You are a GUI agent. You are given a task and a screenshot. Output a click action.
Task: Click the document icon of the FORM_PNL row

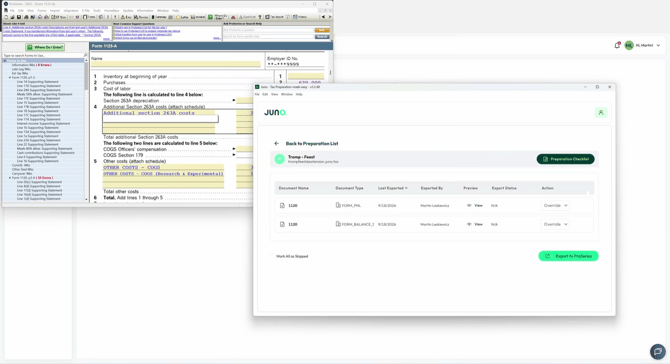point(282,205)
